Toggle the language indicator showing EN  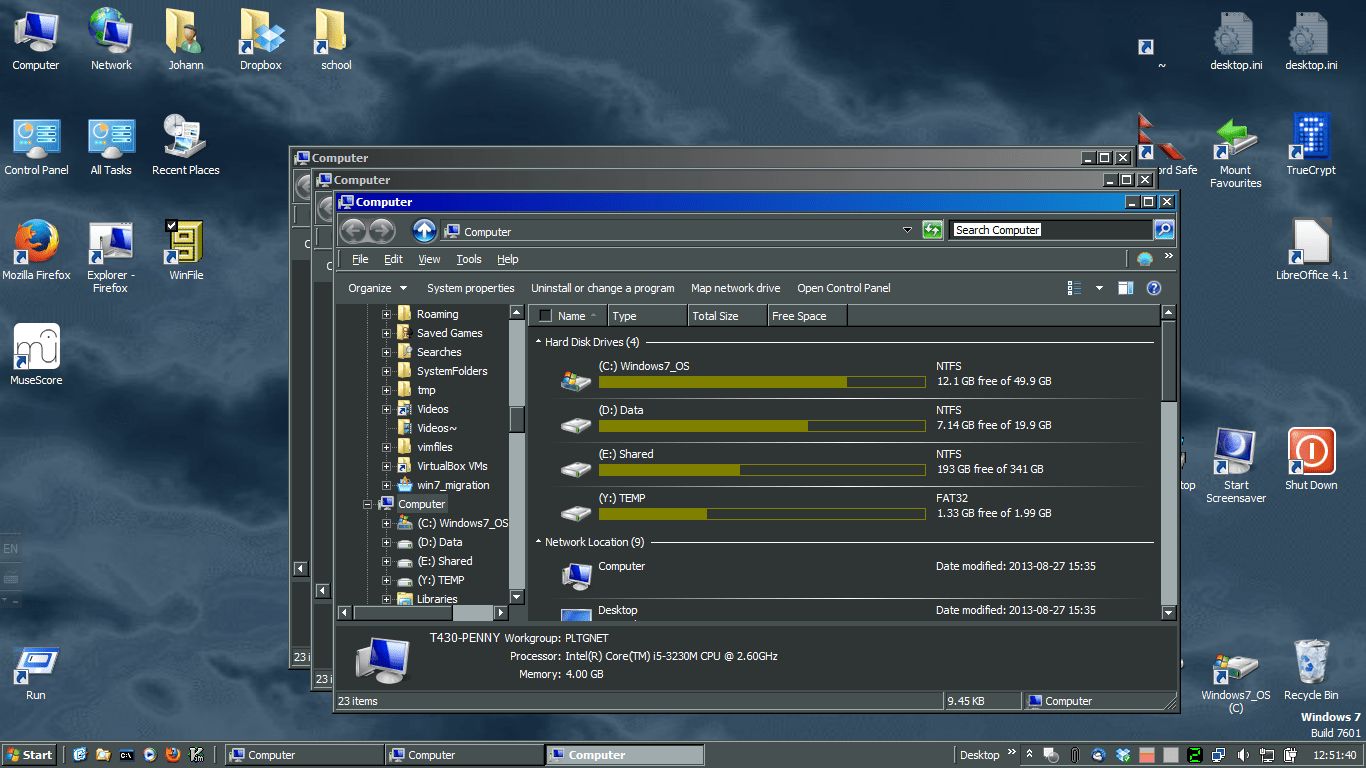tap(10, 548)
